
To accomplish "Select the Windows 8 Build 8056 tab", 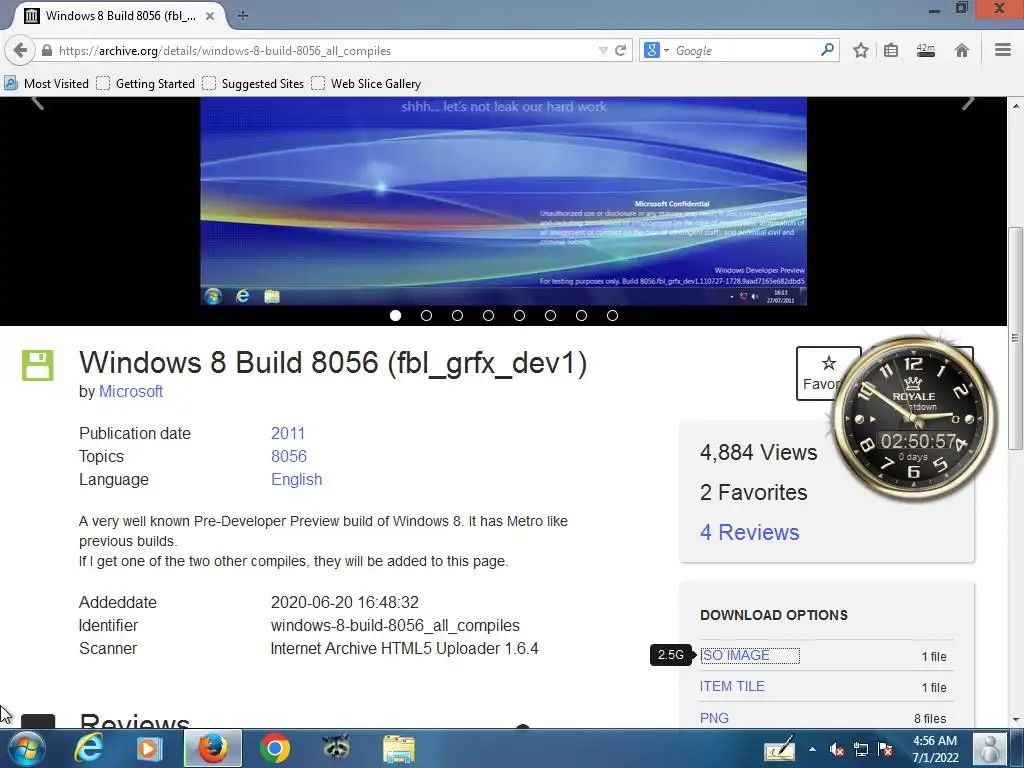I will (x=119, y=16).
